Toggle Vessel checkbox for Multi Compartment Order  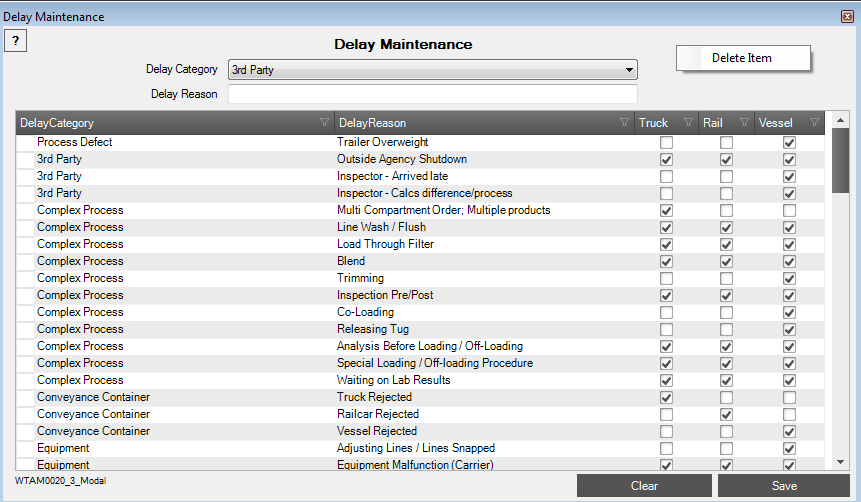coord(789,211)
